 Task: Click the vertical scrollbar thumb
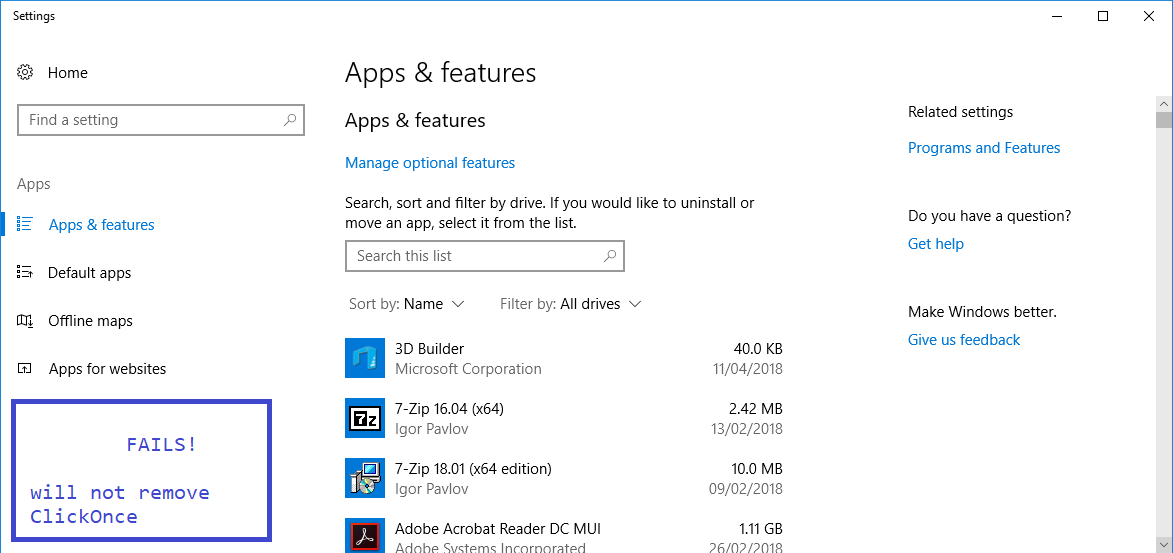[1163, 120]
